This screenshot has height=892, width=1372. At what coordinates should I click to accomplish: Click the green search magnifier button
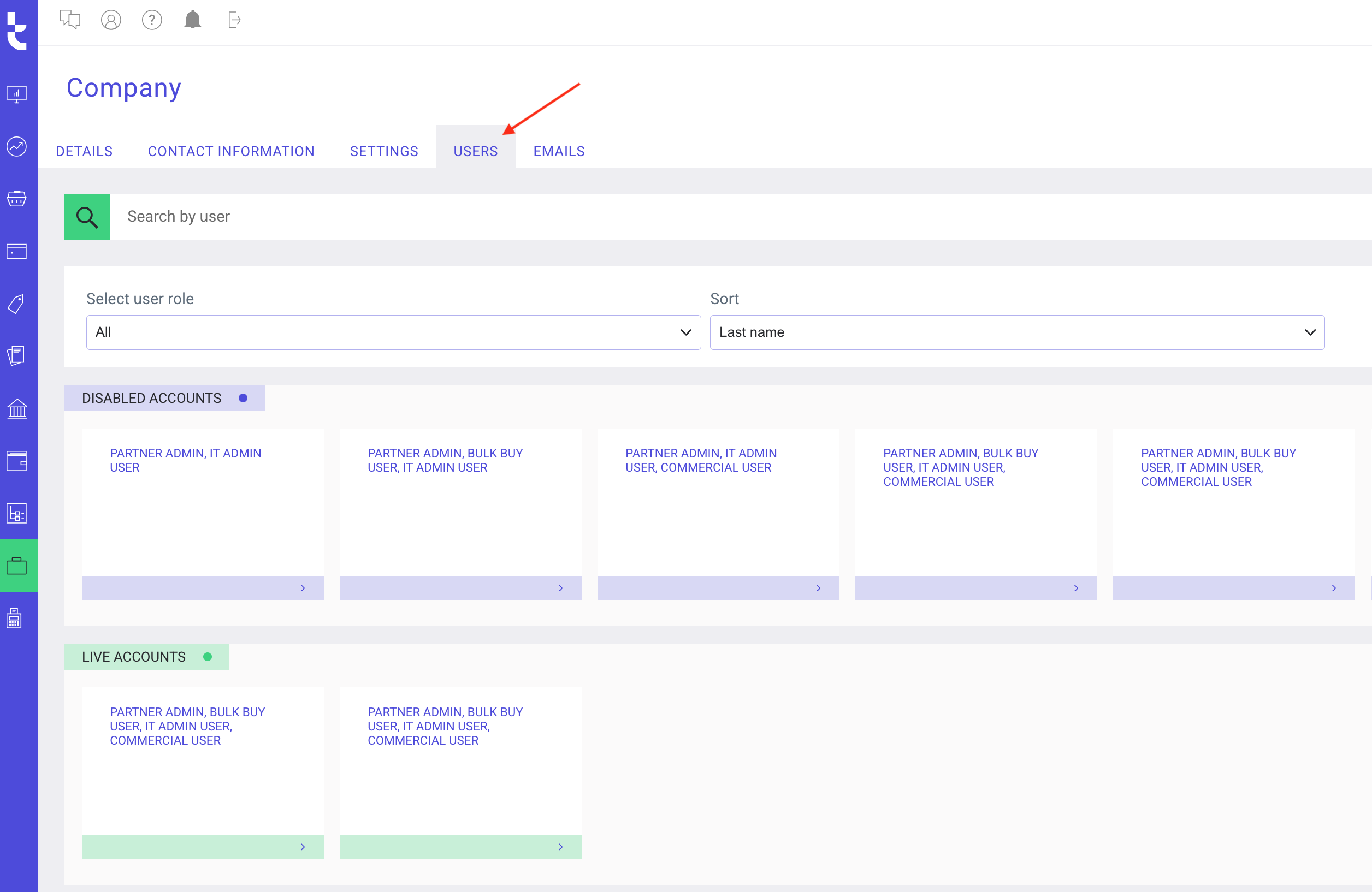click(x=87, y=217)
